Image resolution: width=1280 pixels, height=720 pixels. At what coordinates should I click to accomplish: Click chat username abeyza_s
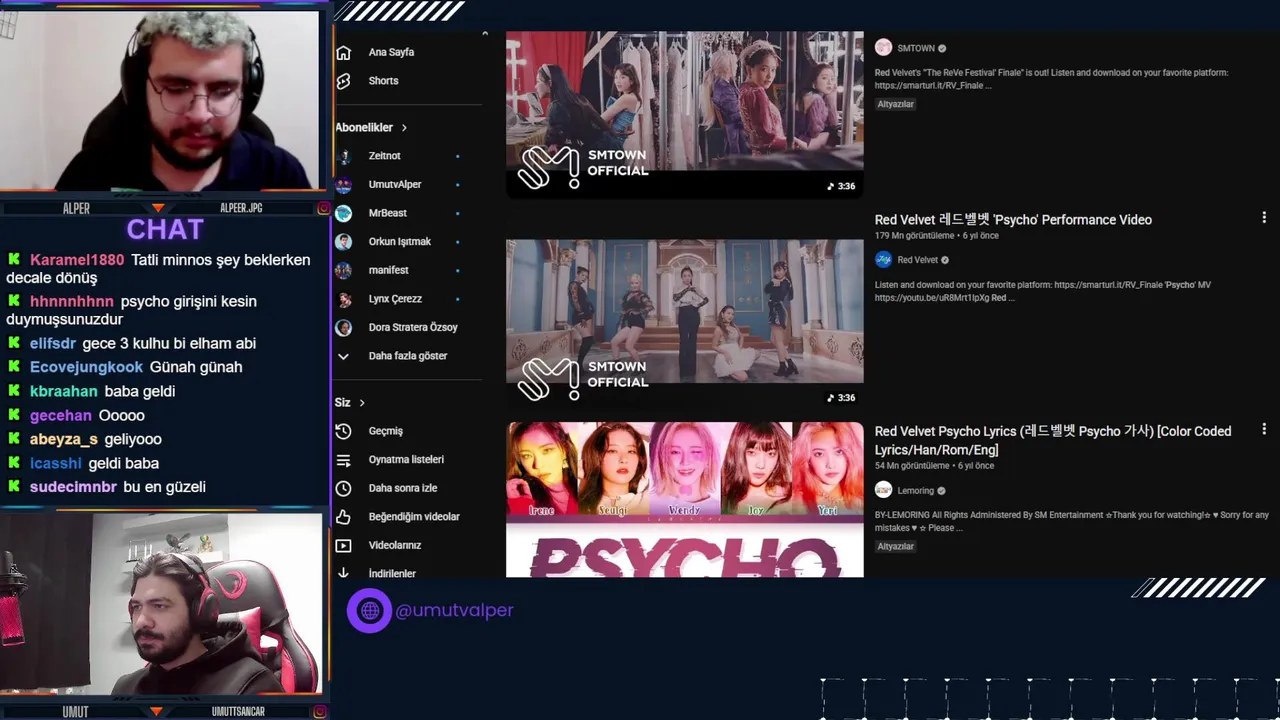coord(64,440)
